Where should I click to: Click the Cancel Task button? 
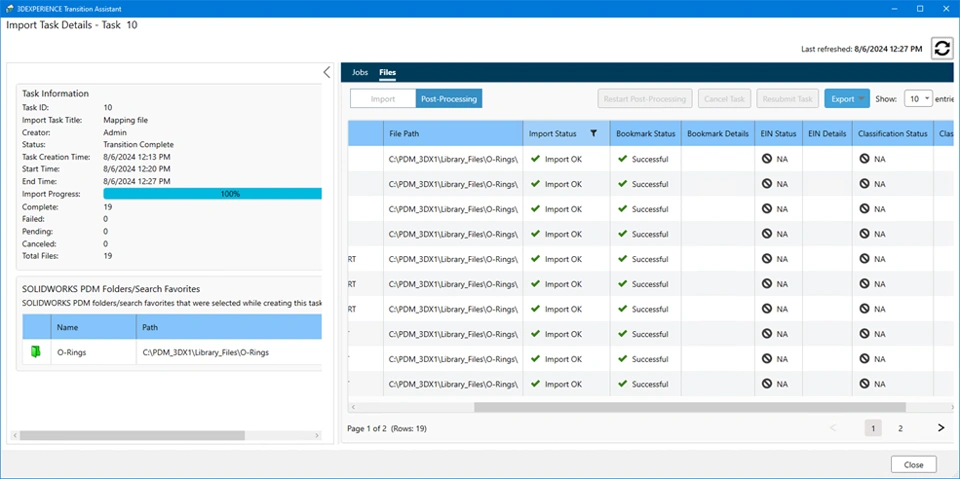(x=724, y=98)
